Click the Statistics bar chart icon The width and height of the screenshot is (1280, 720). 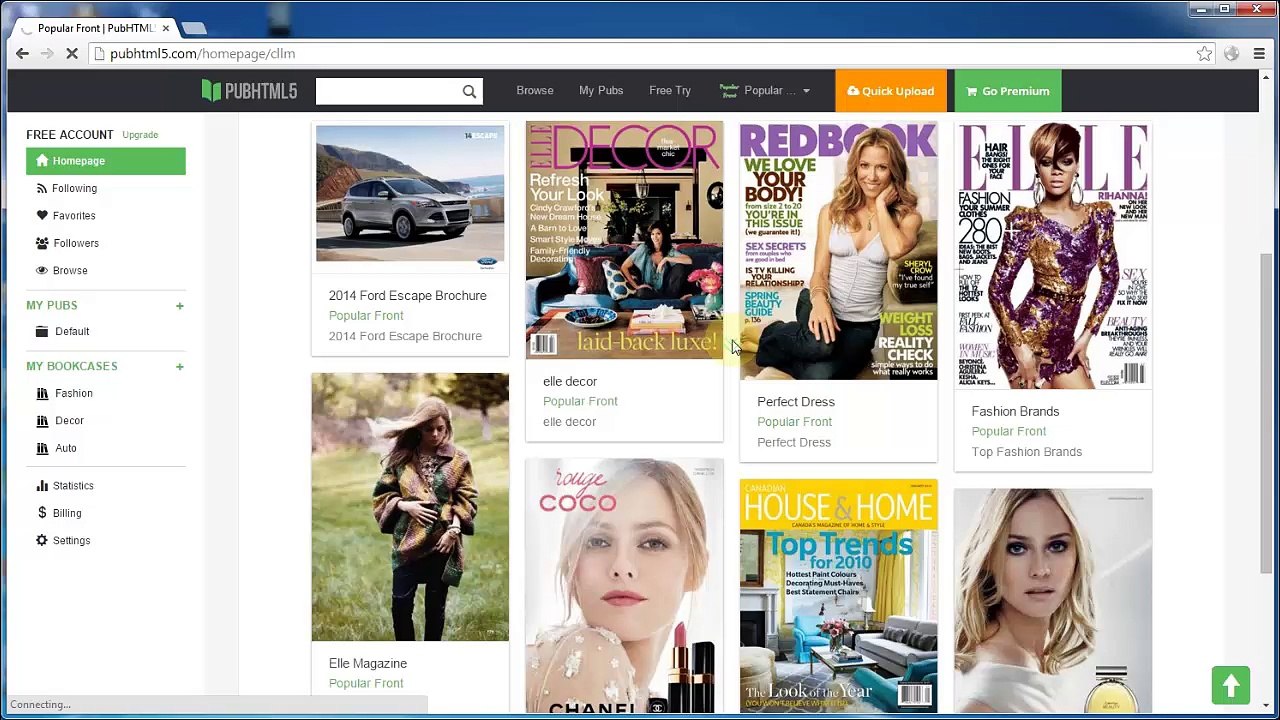coord(42,485)
